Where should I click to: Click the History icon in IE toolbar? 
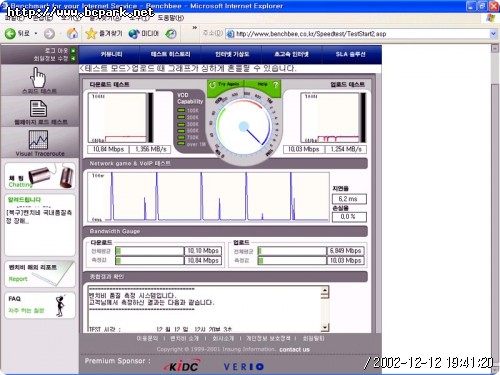pos(171,33)
